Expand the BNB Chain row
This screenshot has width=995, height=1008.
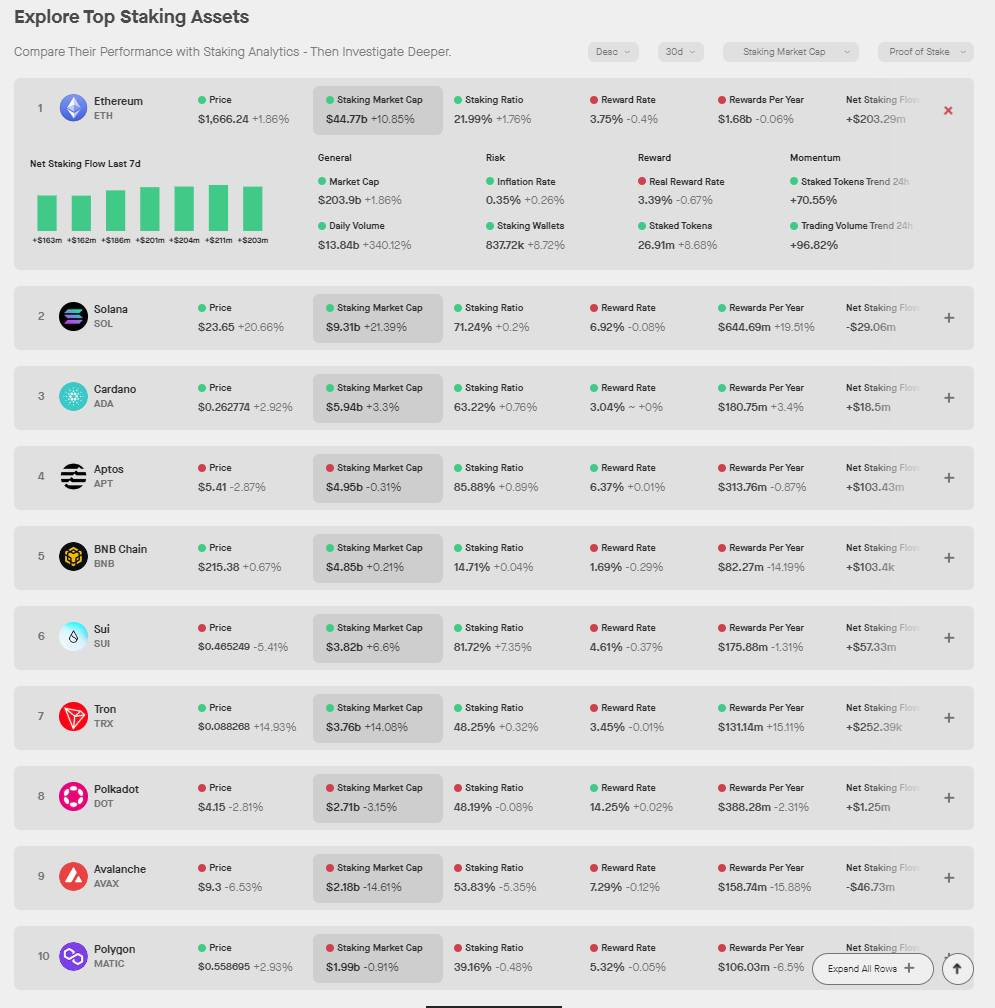[949, 558]
